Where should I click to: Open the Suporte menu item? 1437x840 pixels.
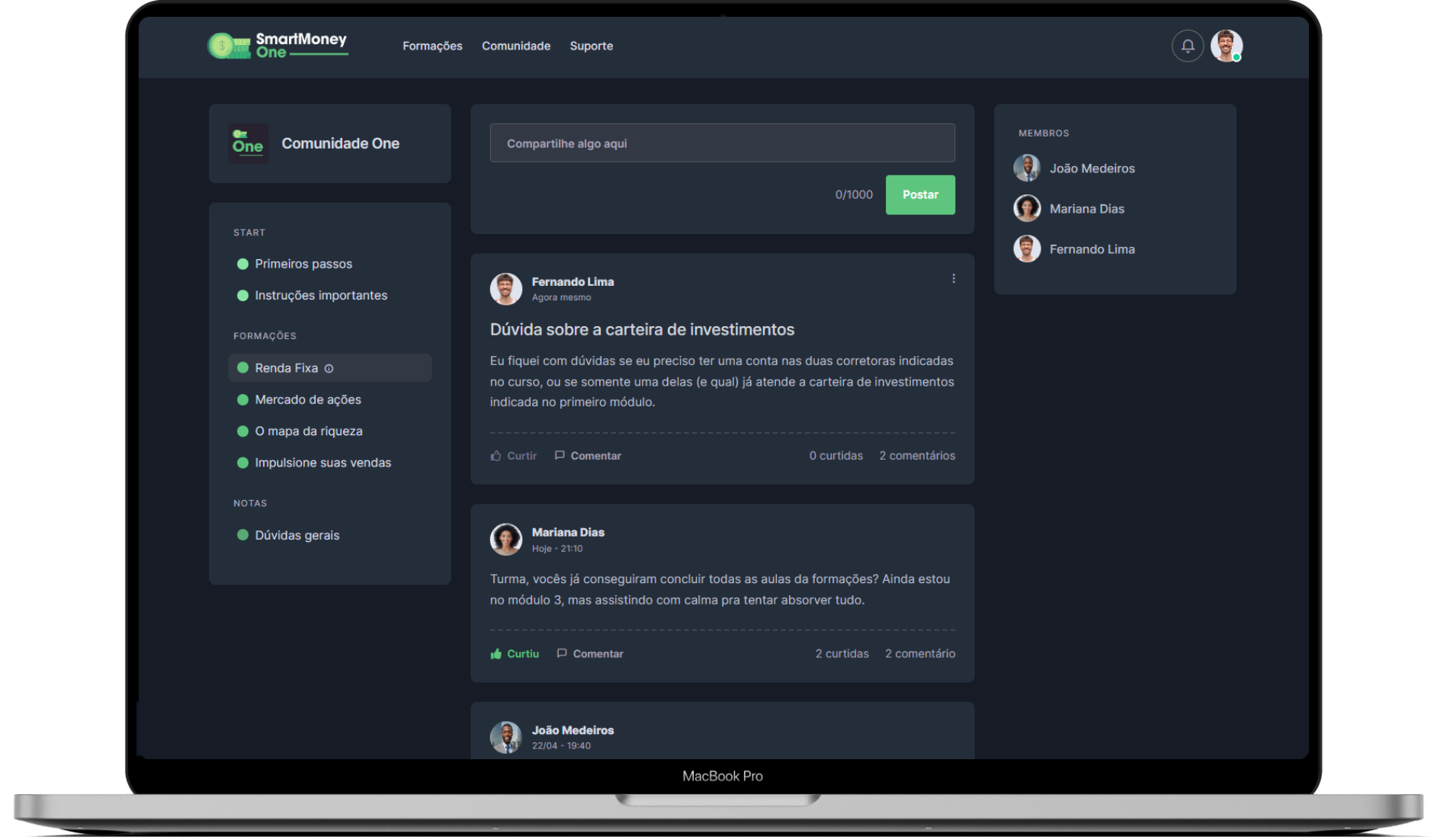click(x=591, y=46)
